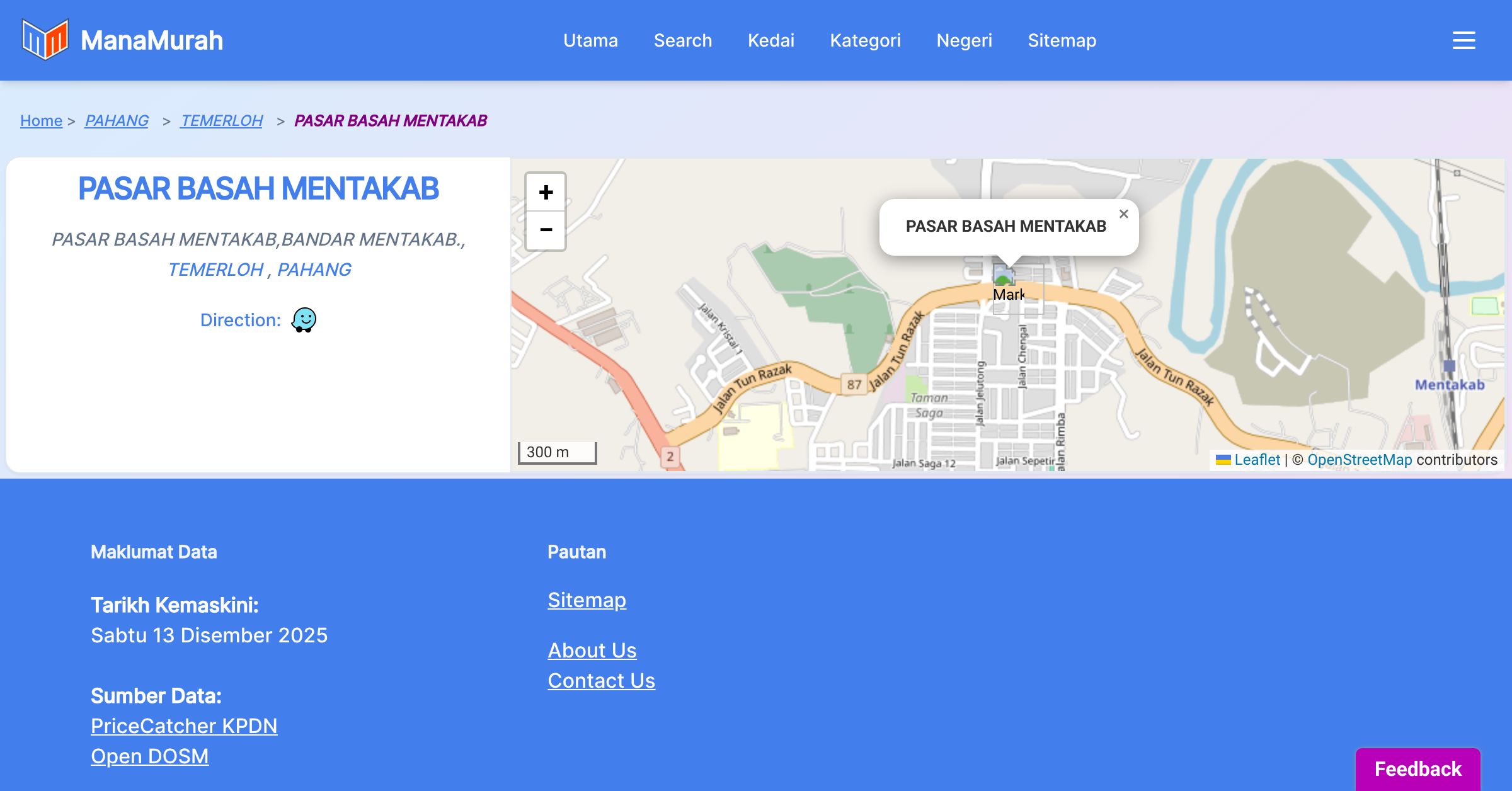Open TEMERLOH breadcrumb link

coord(222,120)
